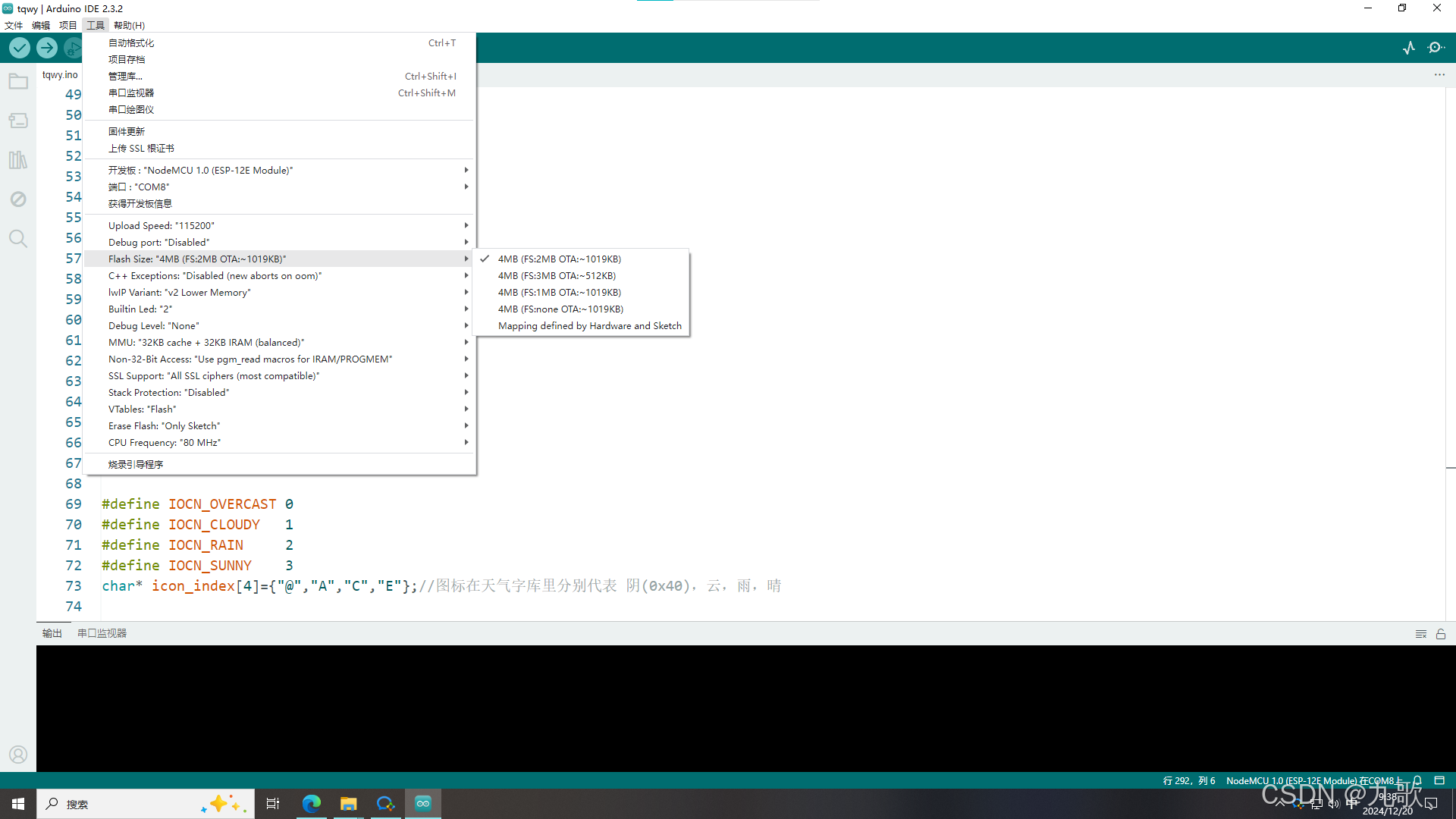Open the Serial Plotter icon top right

[1409, 47]
